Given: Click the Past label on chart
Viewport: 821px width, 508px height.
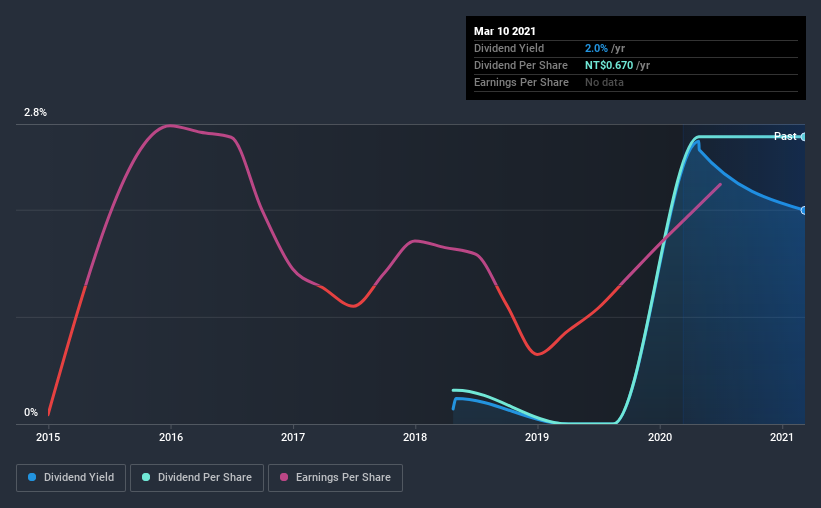Looking at the screenshot, I should [785, 136].
